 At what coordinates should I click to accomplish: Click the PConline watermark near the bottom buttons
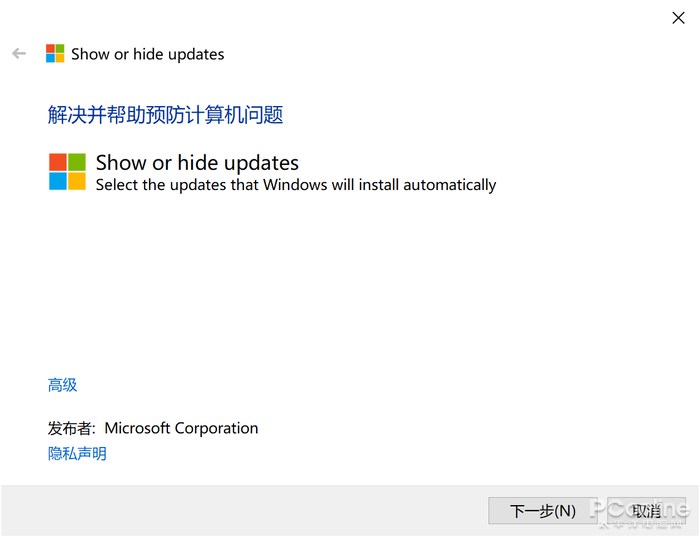[x=641, y=512]
